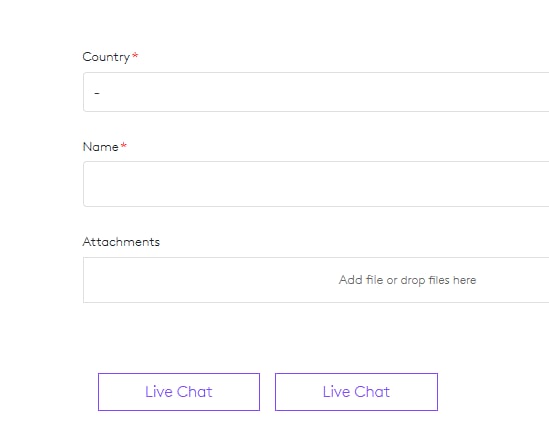Click the red asterisk beside Country
Viewport: 549px width, 440px height.
pos(135,55)
